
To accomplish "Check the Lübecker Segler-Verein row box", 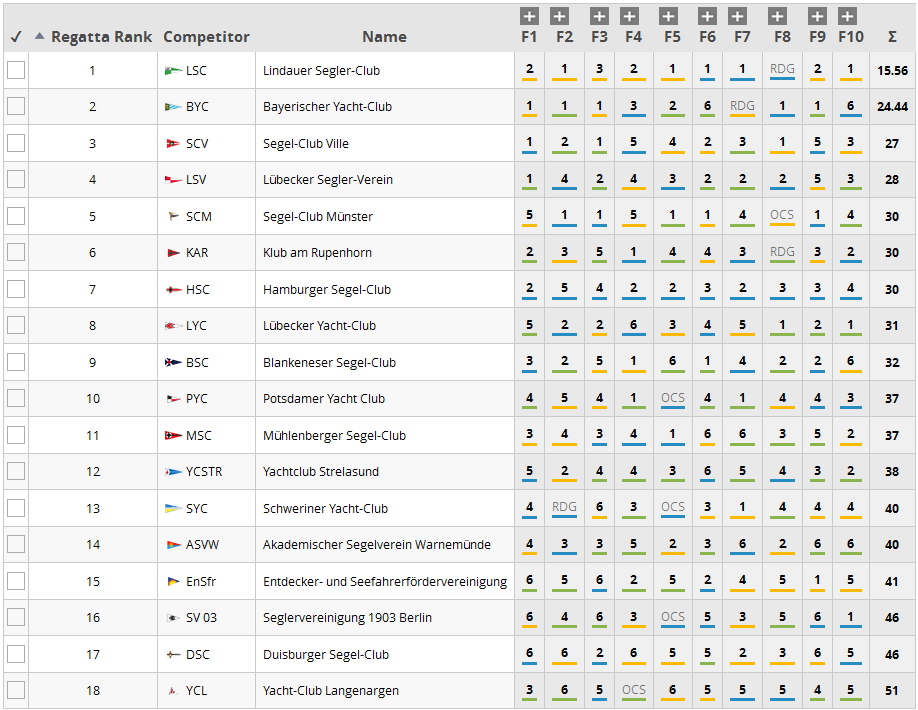I will (x=16, y=179).
